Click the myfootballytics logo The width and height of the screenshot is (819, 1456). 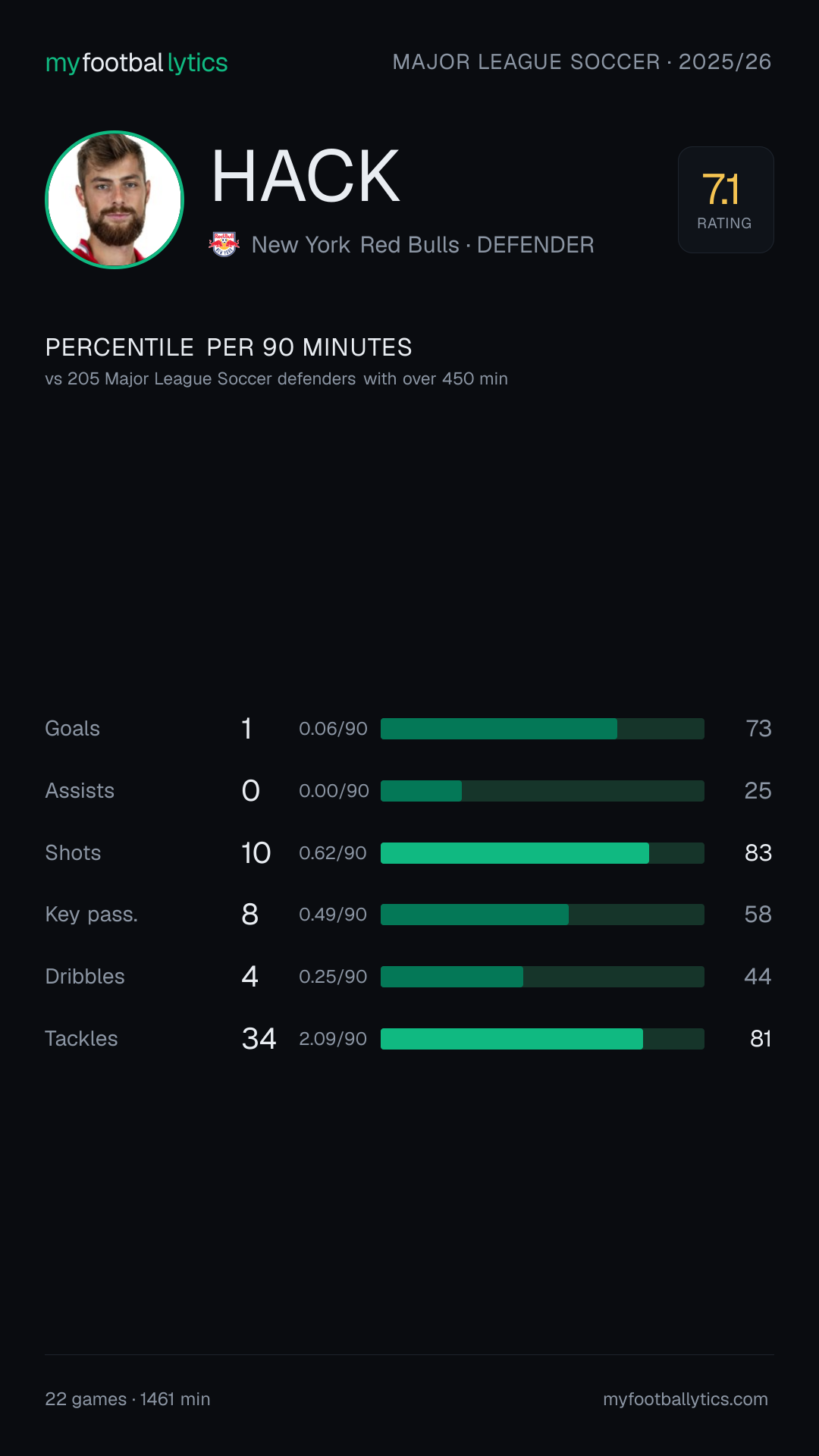[x=136, y=63]
